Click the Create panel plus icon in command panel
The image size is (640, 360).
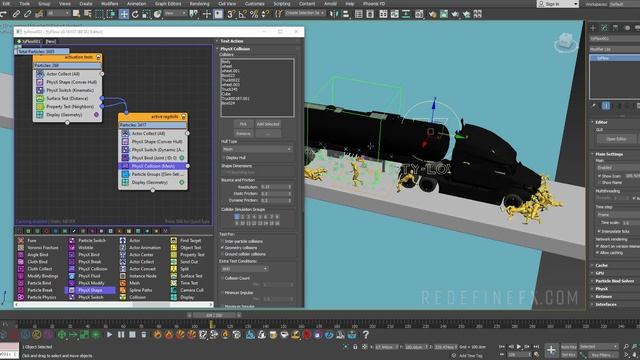pos(593,28)
